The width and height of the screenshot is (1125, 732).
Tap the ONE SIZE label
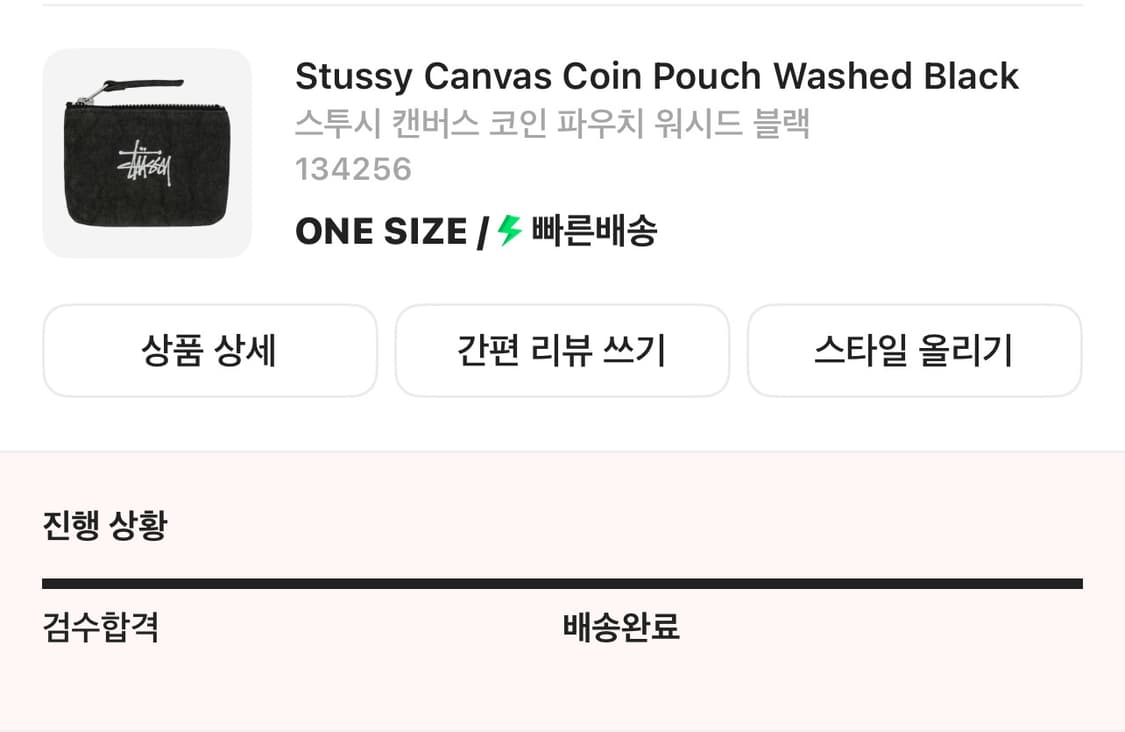pos(379,231)
